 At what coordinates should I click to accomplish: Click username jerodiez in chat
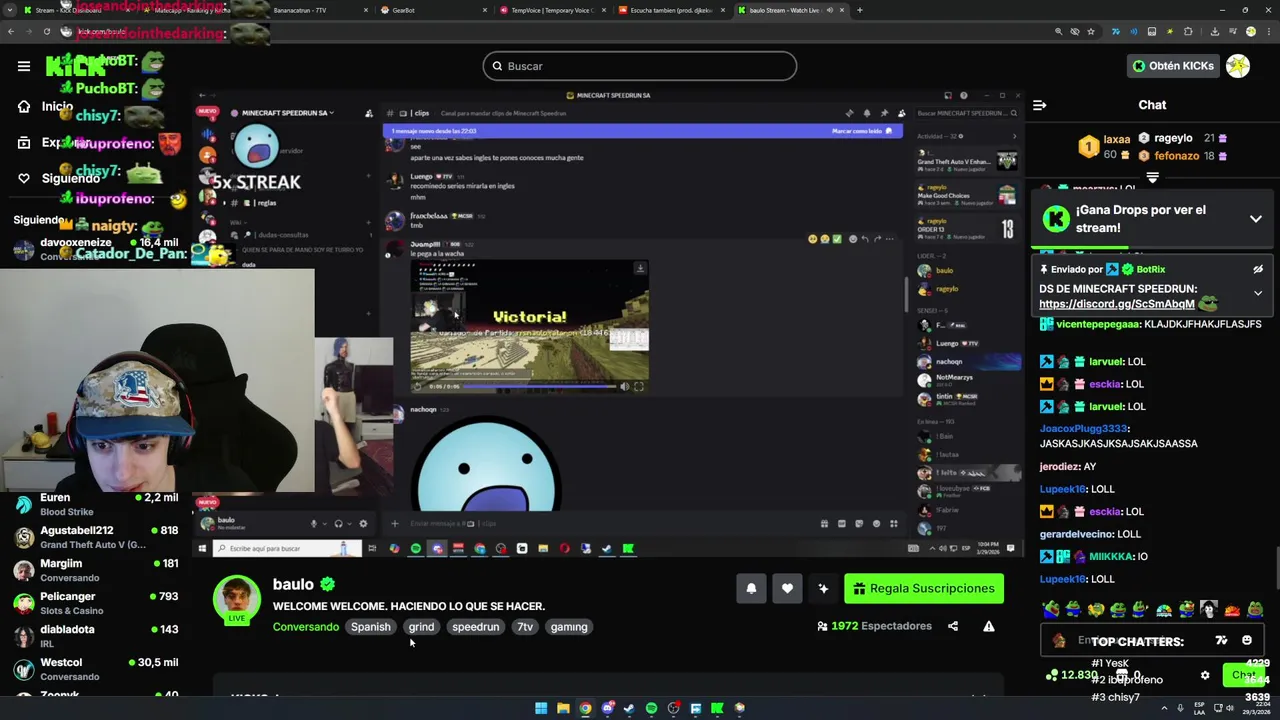pos(1059,466)
